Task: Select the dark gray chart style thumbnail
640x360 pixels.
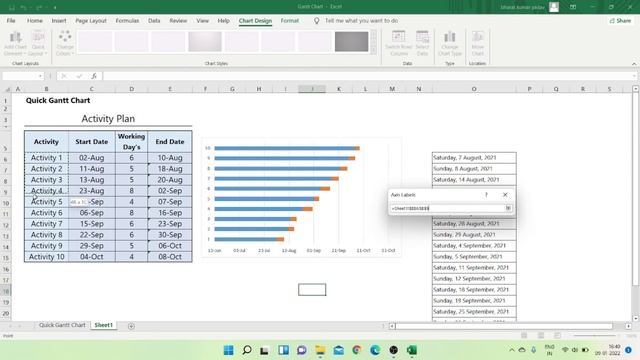Action: point(351,42)
